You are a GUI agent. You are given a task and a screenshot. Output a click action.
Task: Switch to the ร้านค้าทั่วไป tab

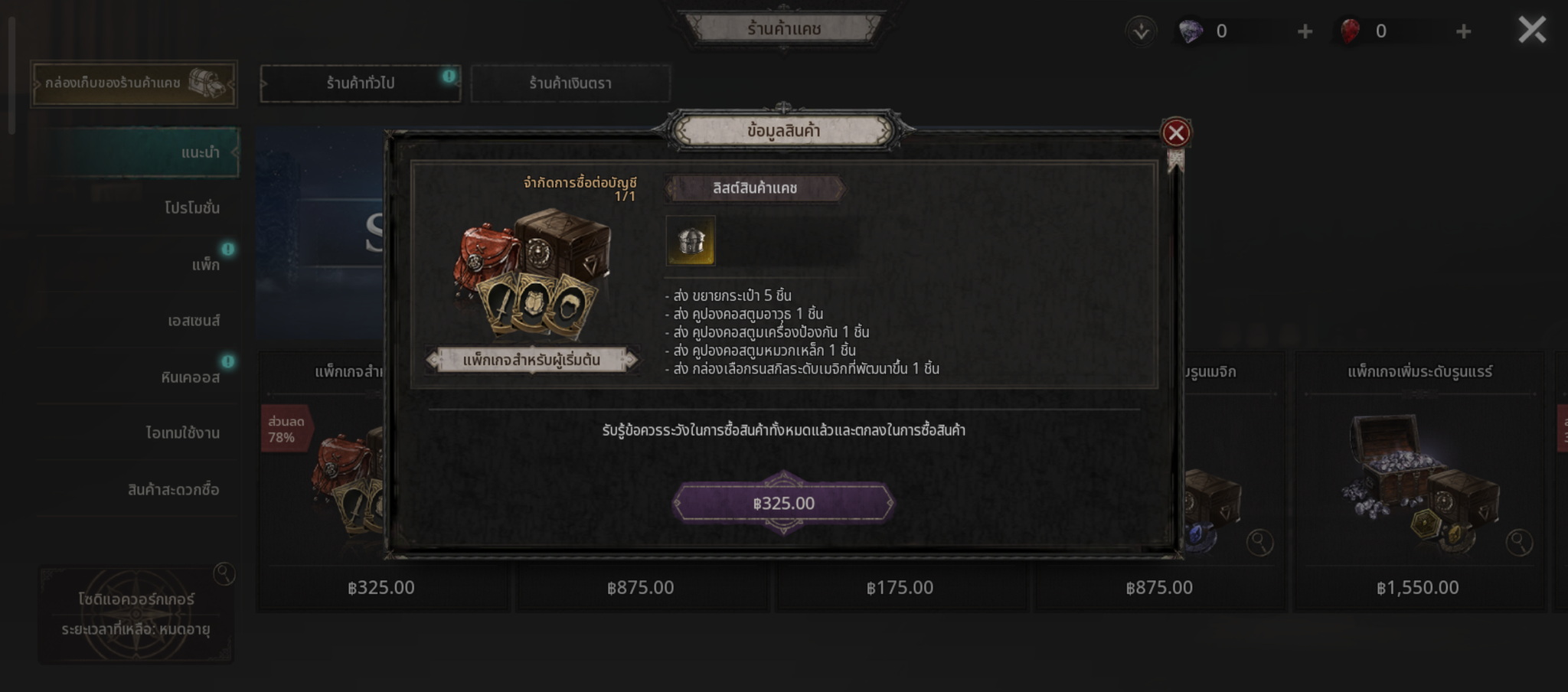pos(361,83)
